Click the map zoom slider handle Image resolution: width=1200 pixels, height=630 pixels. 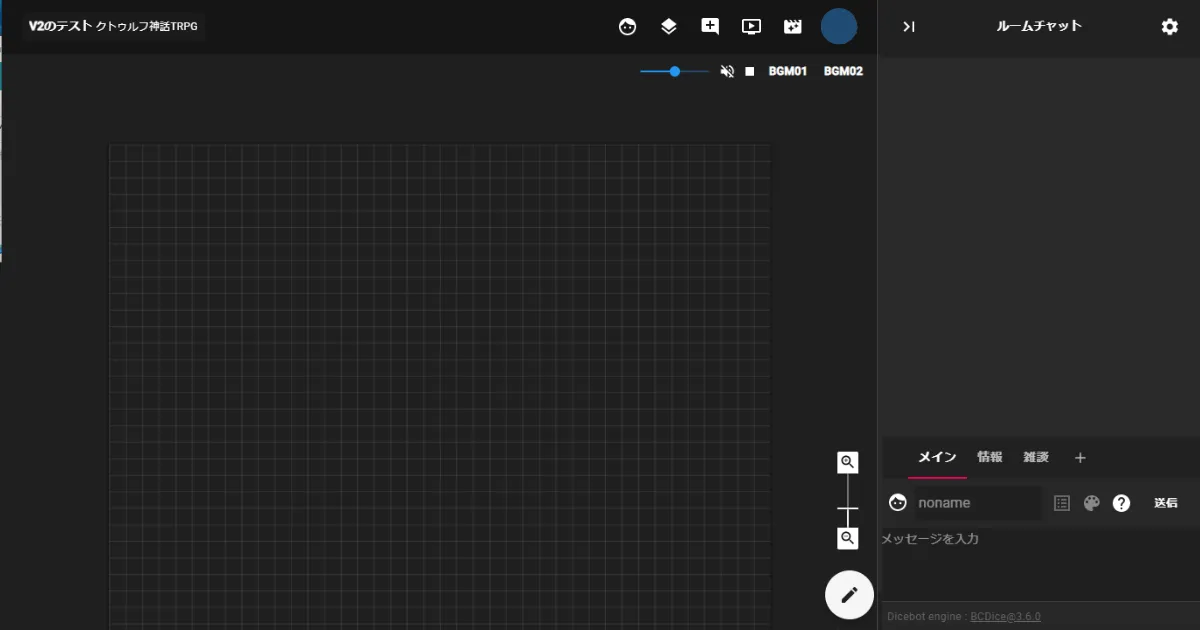click(848, 508)
